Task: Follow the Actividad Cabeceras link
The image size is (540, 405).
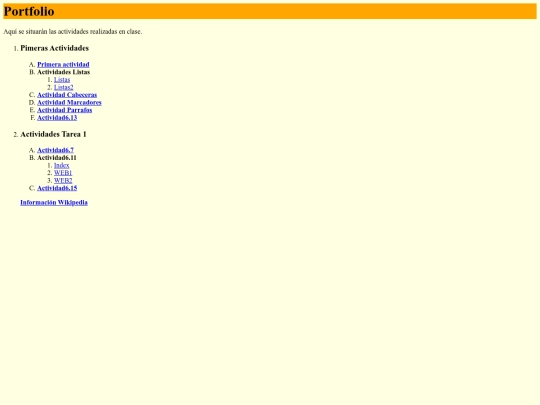Action: (x=67, y=95)
